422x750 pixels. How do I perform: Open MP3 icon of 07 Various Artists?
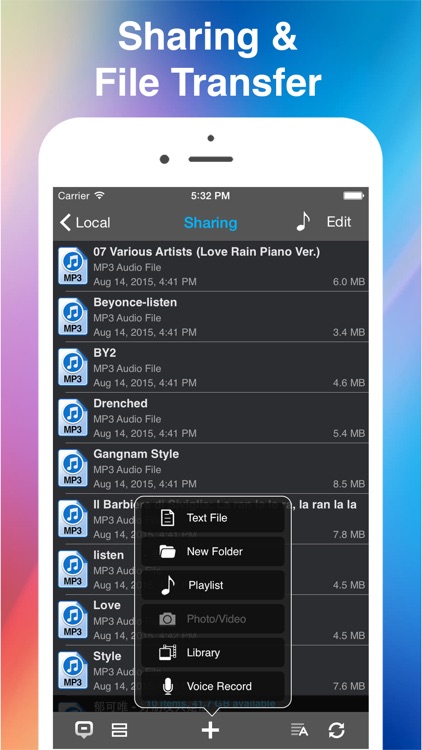(x=73, y=266)
